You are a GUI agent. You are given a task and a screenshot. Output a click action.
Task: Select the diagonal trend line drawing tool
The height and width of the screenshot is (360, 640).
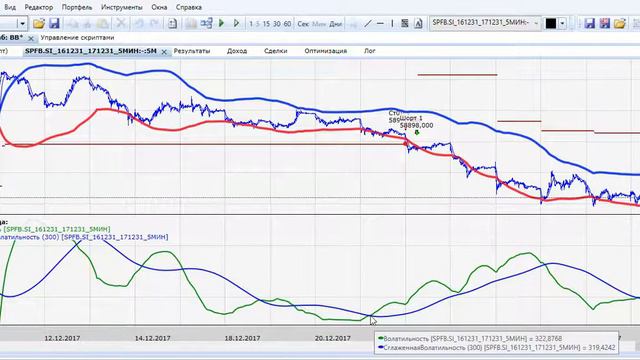(367, 23)
